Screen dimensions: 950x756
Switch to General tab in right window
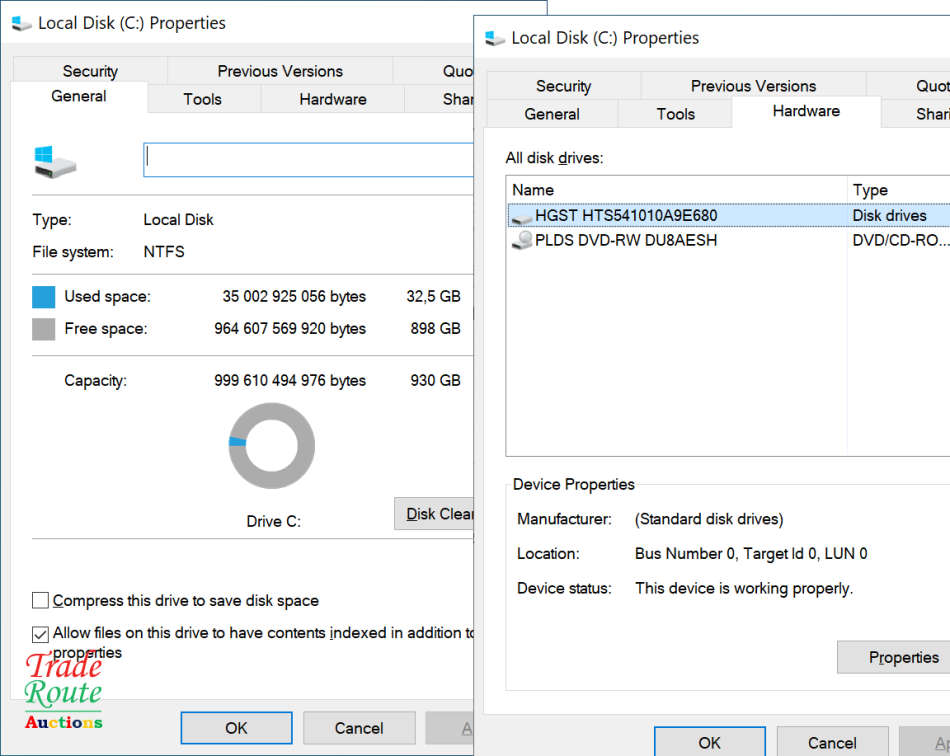tap(552, 114)
